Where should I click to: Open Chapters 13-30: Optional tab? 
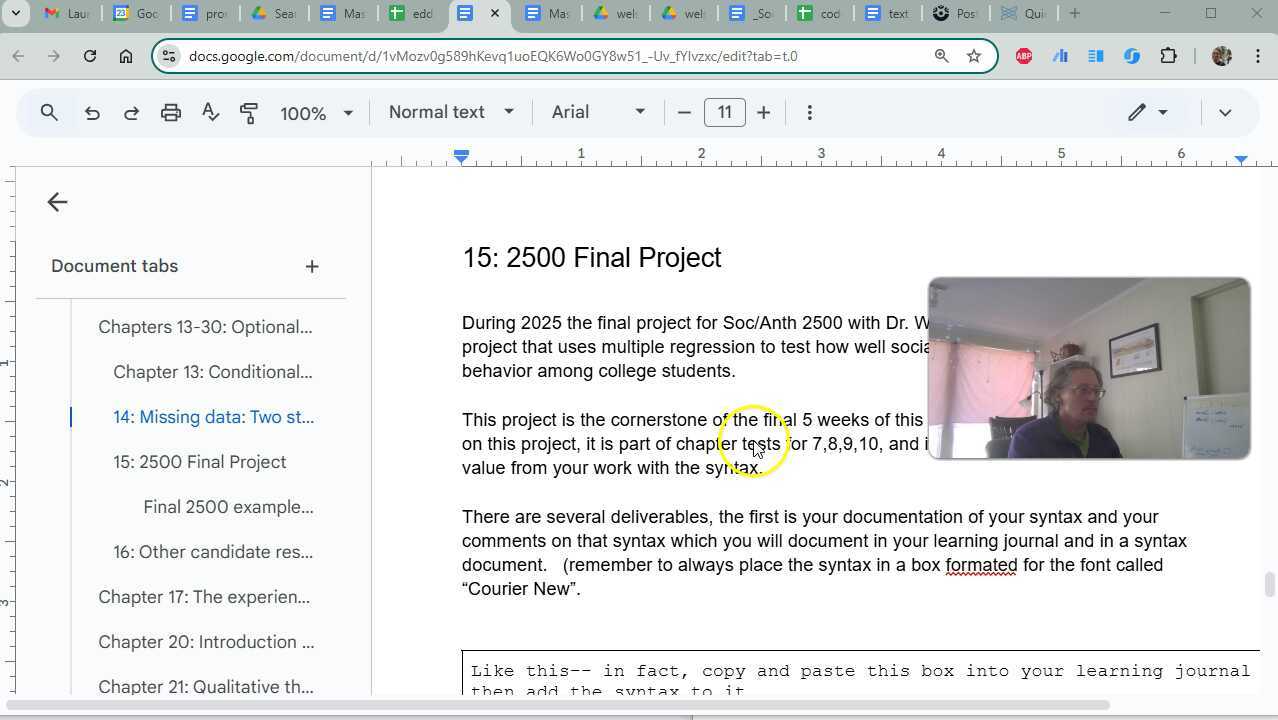click(x=205, y=327)
